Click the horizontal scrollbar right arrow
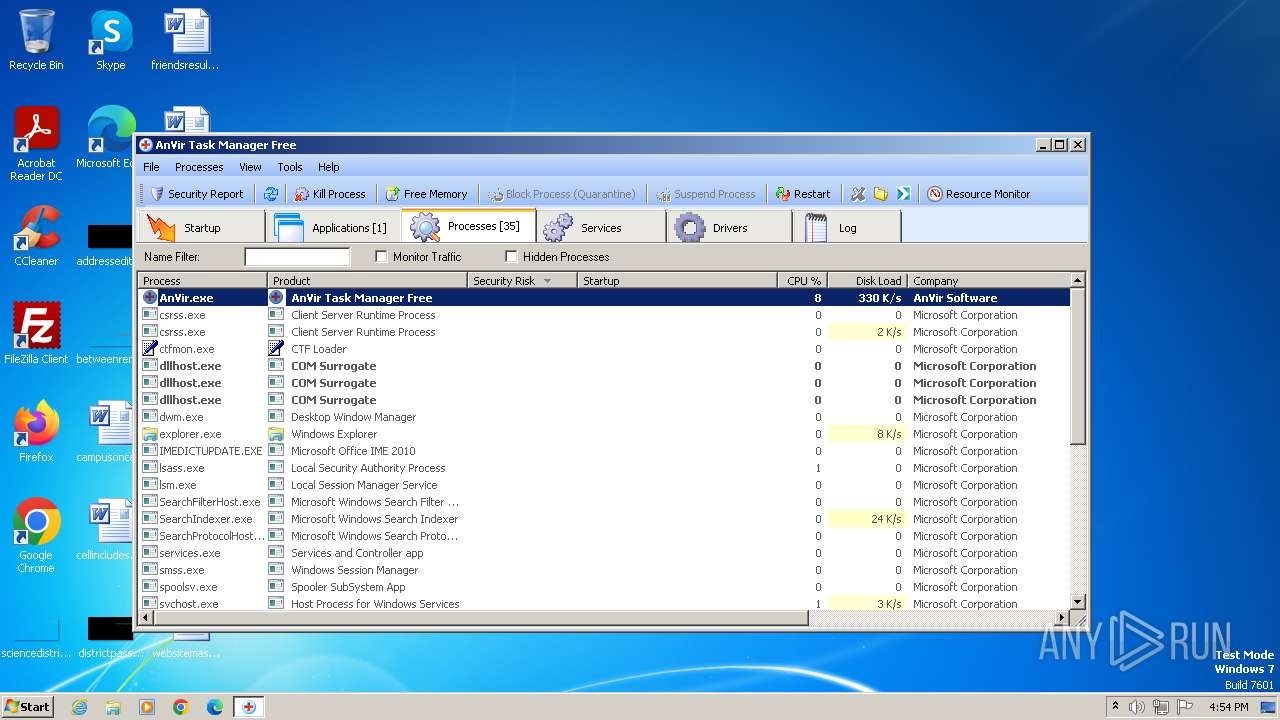The image size is (1280, 720). coord(1062,618)
